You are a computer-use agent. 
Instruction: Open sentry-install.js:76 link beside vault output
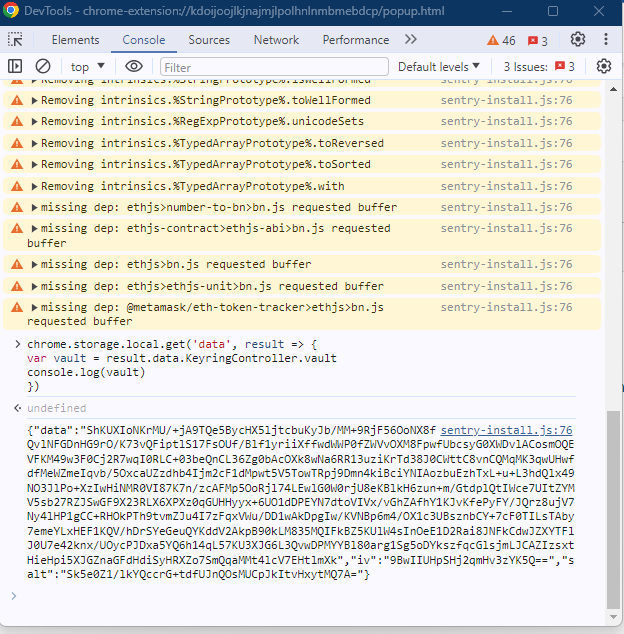(506, 430)
